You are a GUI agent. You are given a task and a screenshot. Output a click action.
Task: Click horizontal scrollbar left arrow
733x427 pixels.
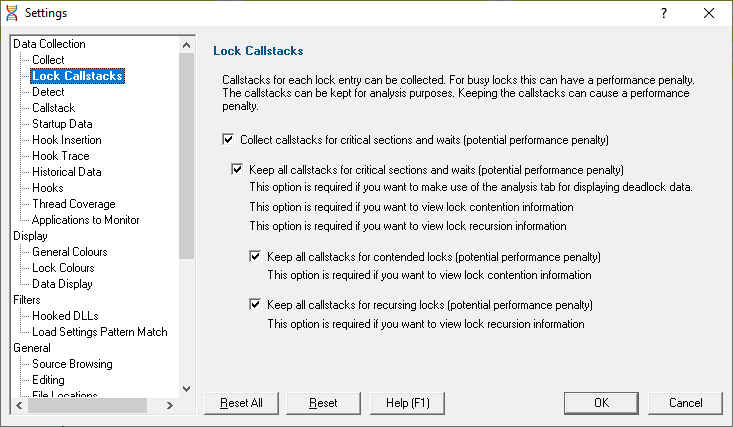(19, 405)
